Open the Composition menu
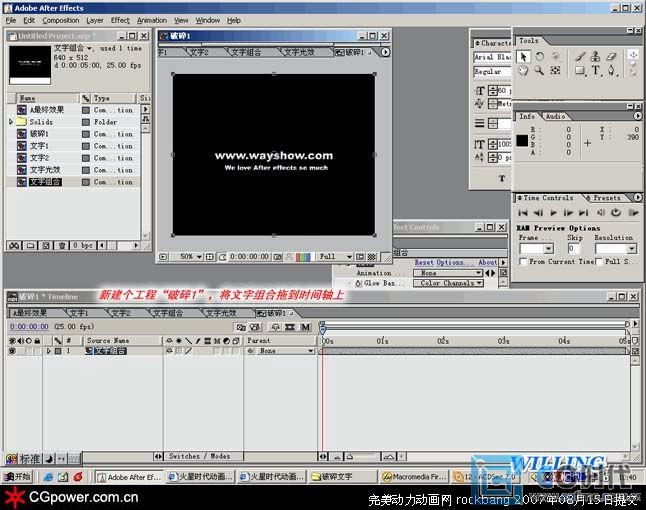Image resolution: width=646 pixels, height=510 pixels. pos(61,20)
